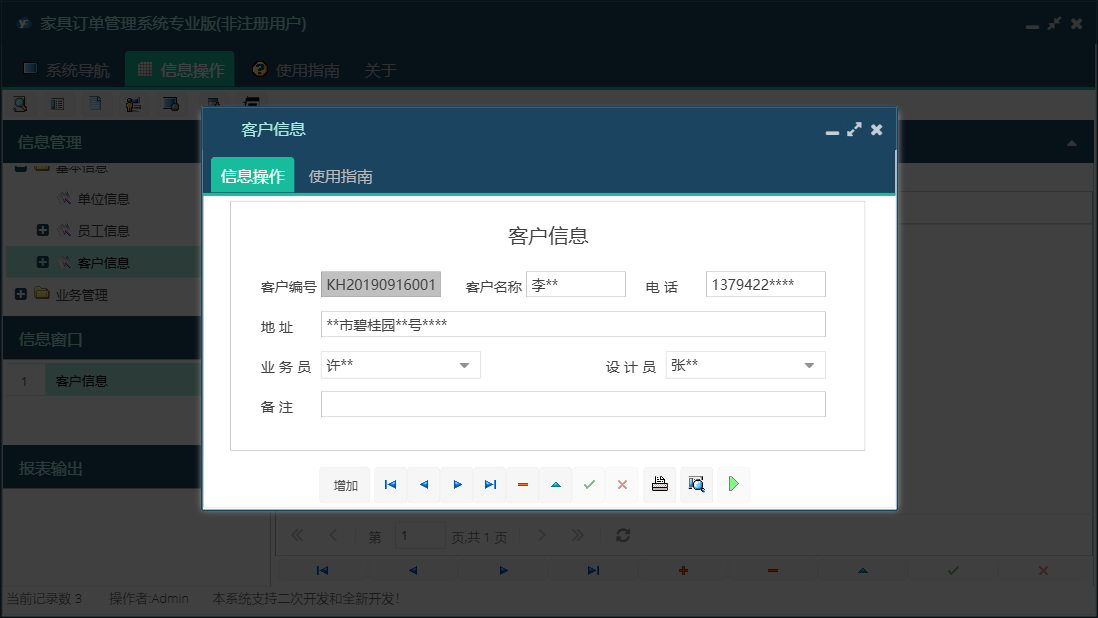Select the last record navigation icon in the dialog

(489, 484)
